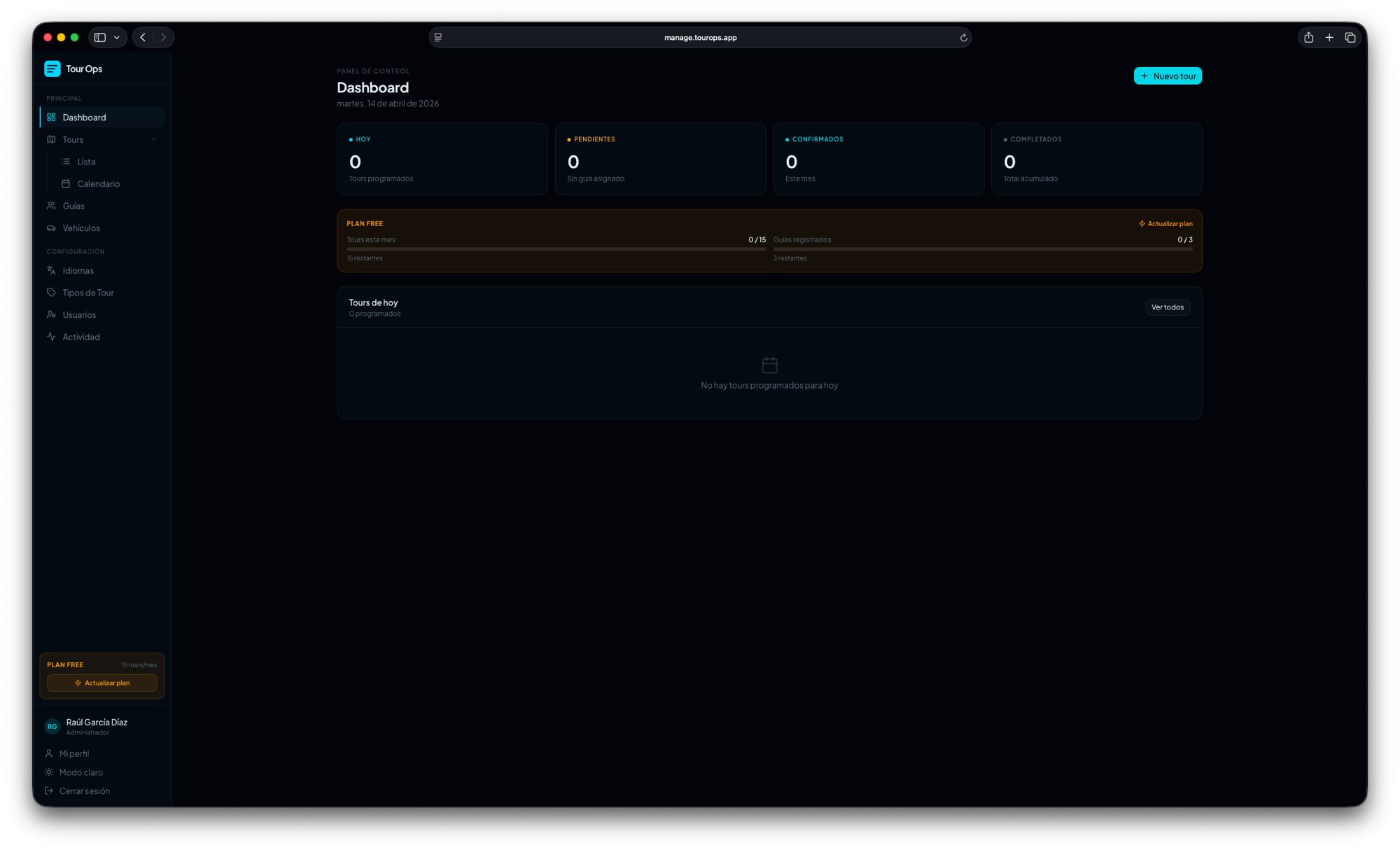Click the Tours este mes progress bar
The height and width of the screenshot is (850, 1400).
coord(556,249)
